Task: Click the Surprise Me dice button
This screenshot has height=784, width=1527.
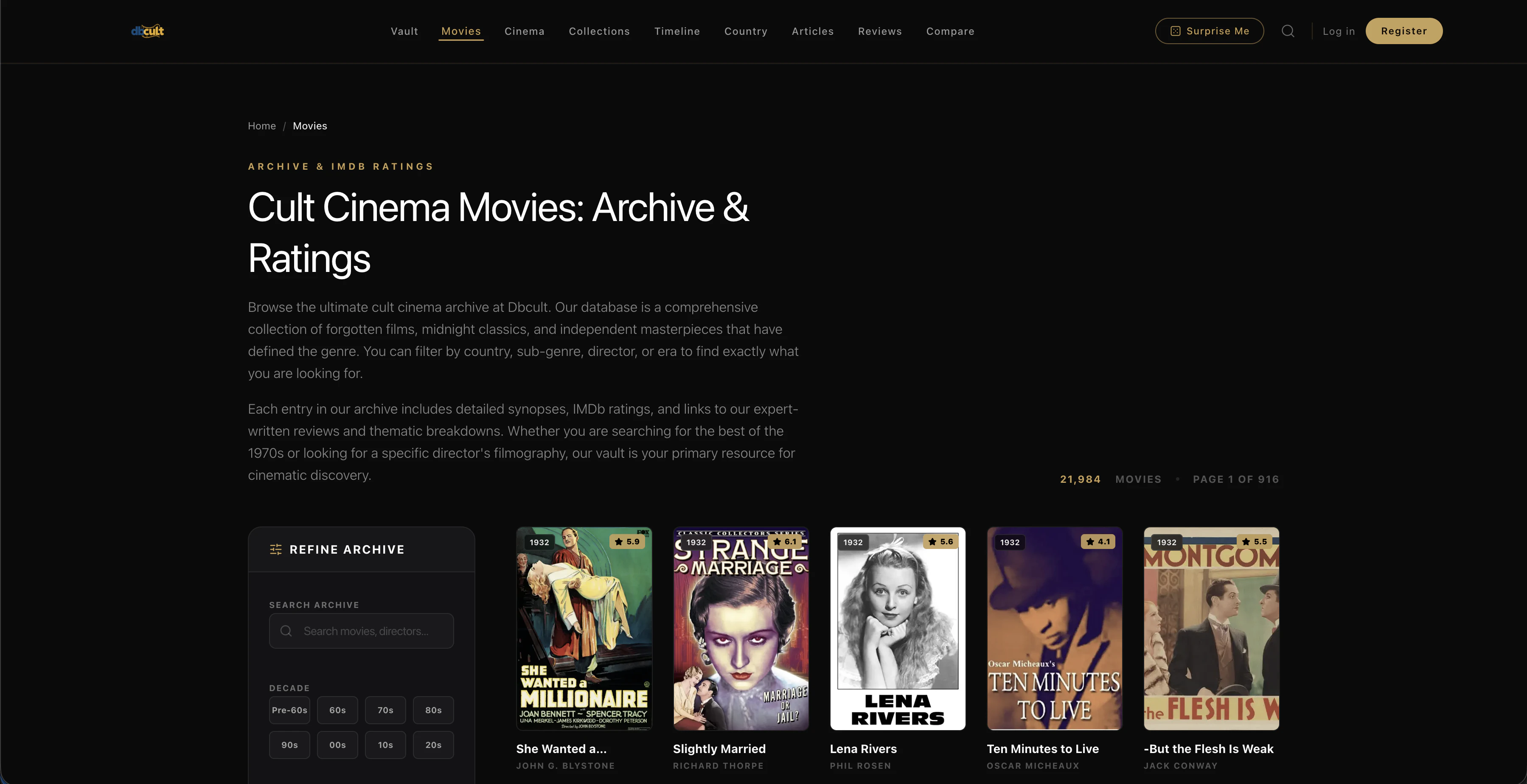Action: (1209, 31)
